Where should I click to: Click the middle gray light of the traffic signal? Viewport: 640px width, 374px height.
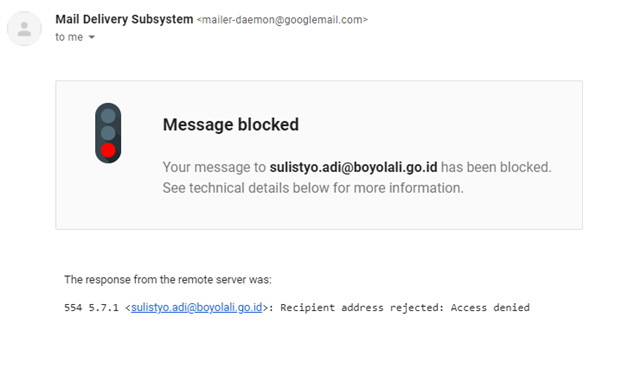click(x=108, y=133)
